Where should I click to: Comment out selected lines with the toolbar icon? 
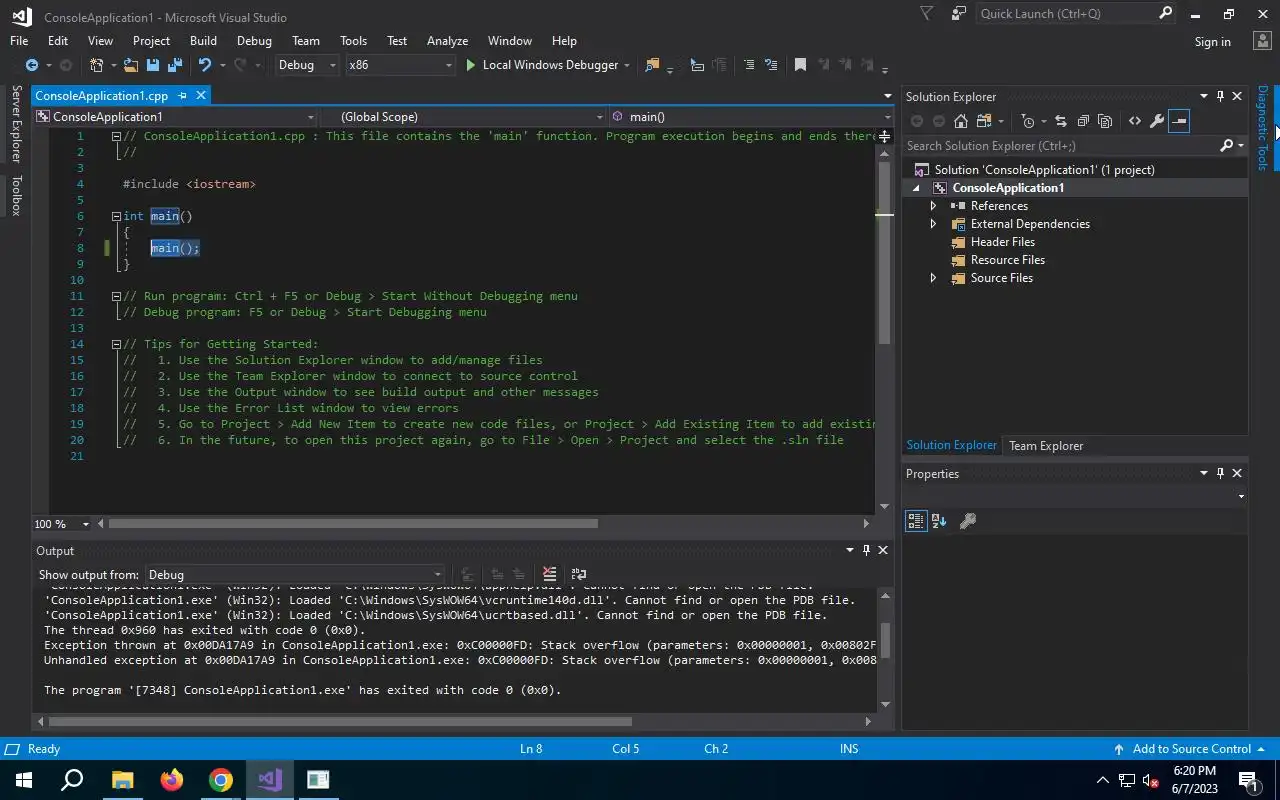pos(748,65)
